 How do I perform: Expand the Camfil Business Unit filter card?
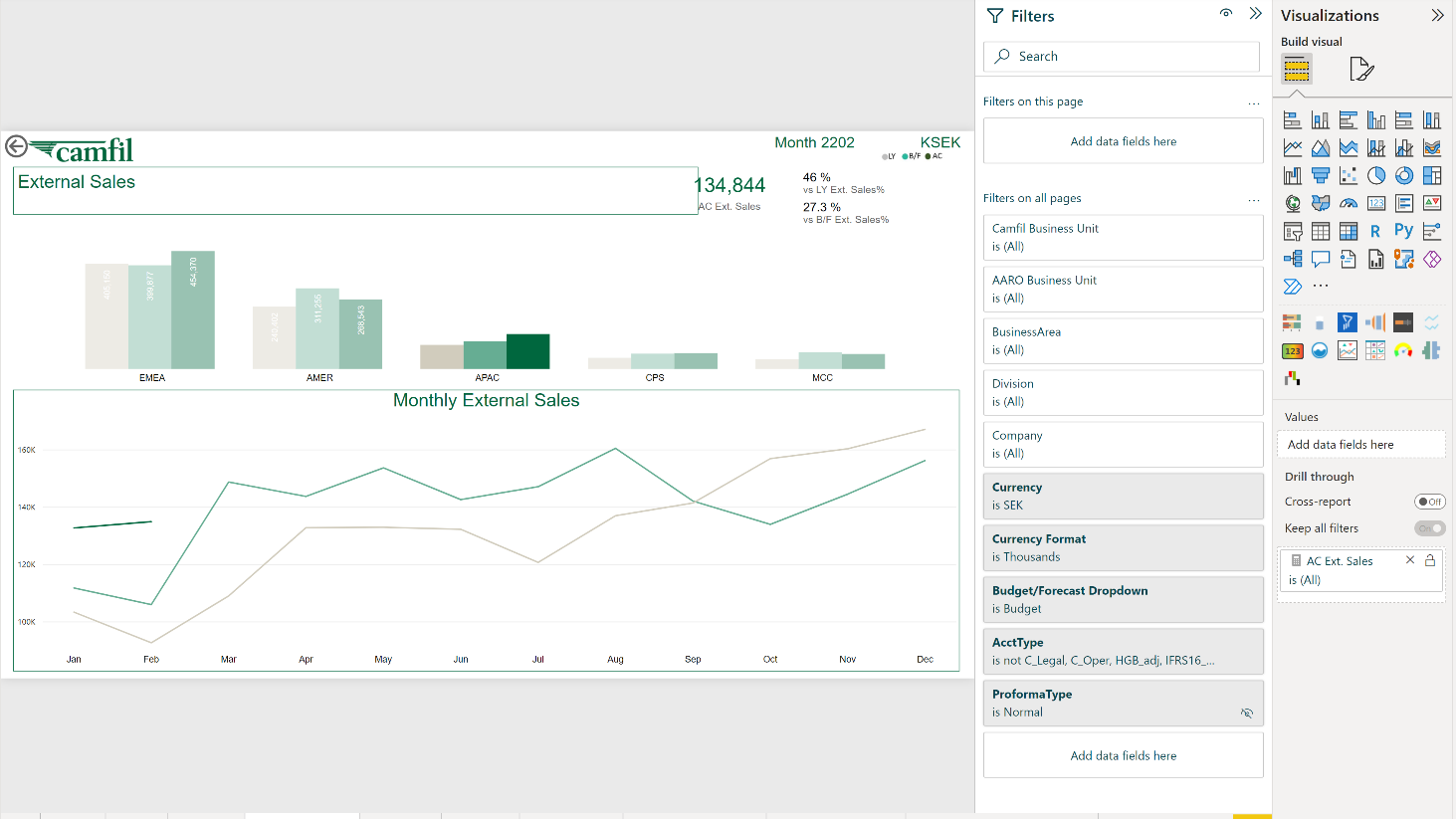click(1124, 238)
